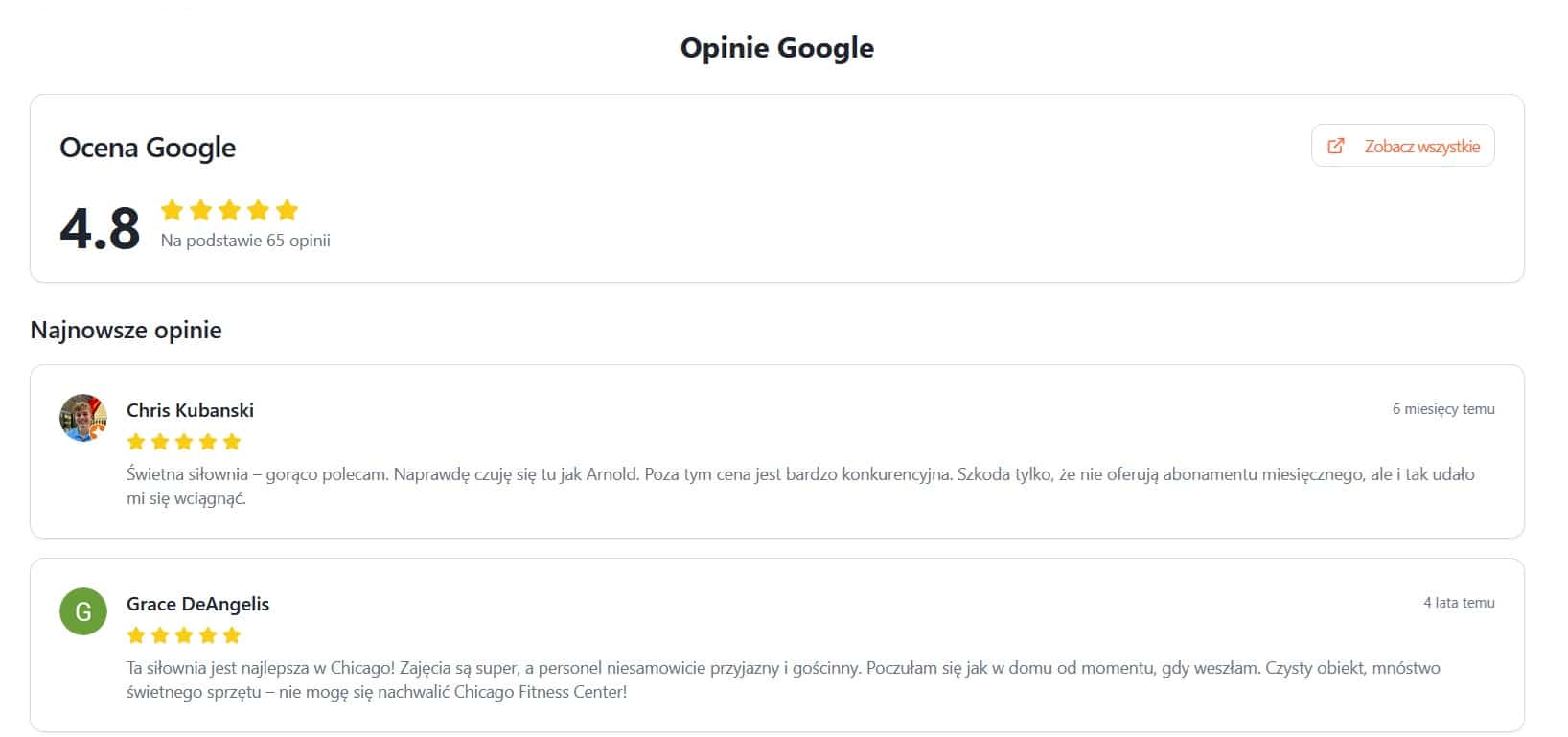Open the Zobacz wszystkie reviews link

[1421, 146]
